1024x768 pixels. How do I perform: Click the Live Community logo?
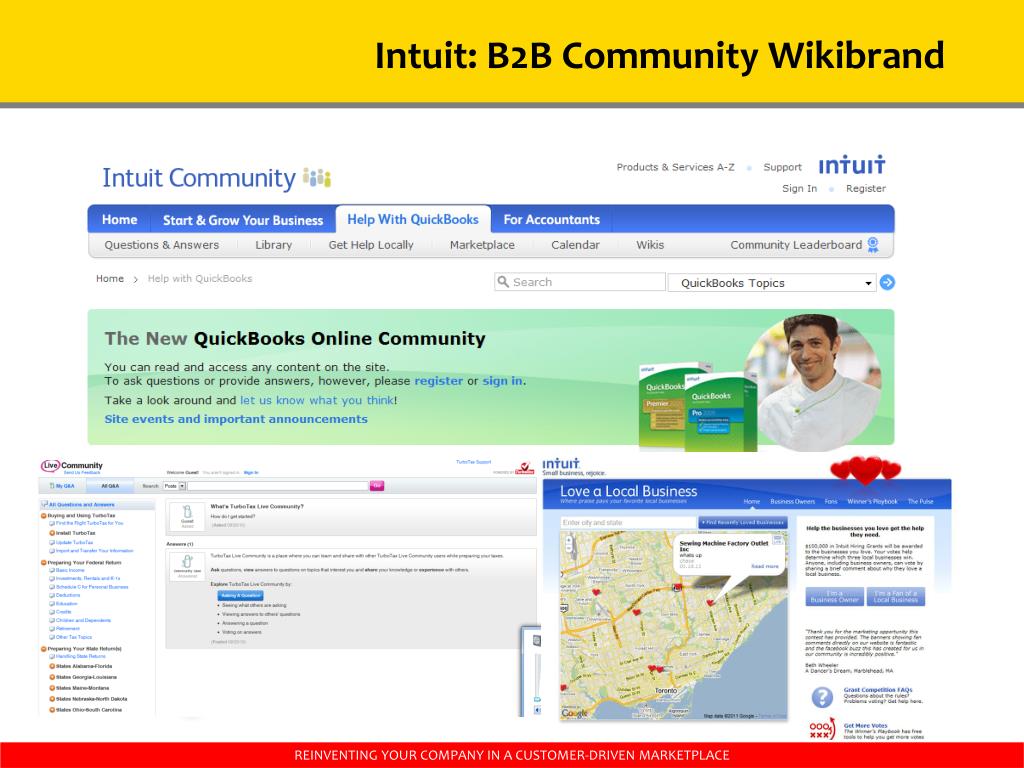(x=72, y=466)
